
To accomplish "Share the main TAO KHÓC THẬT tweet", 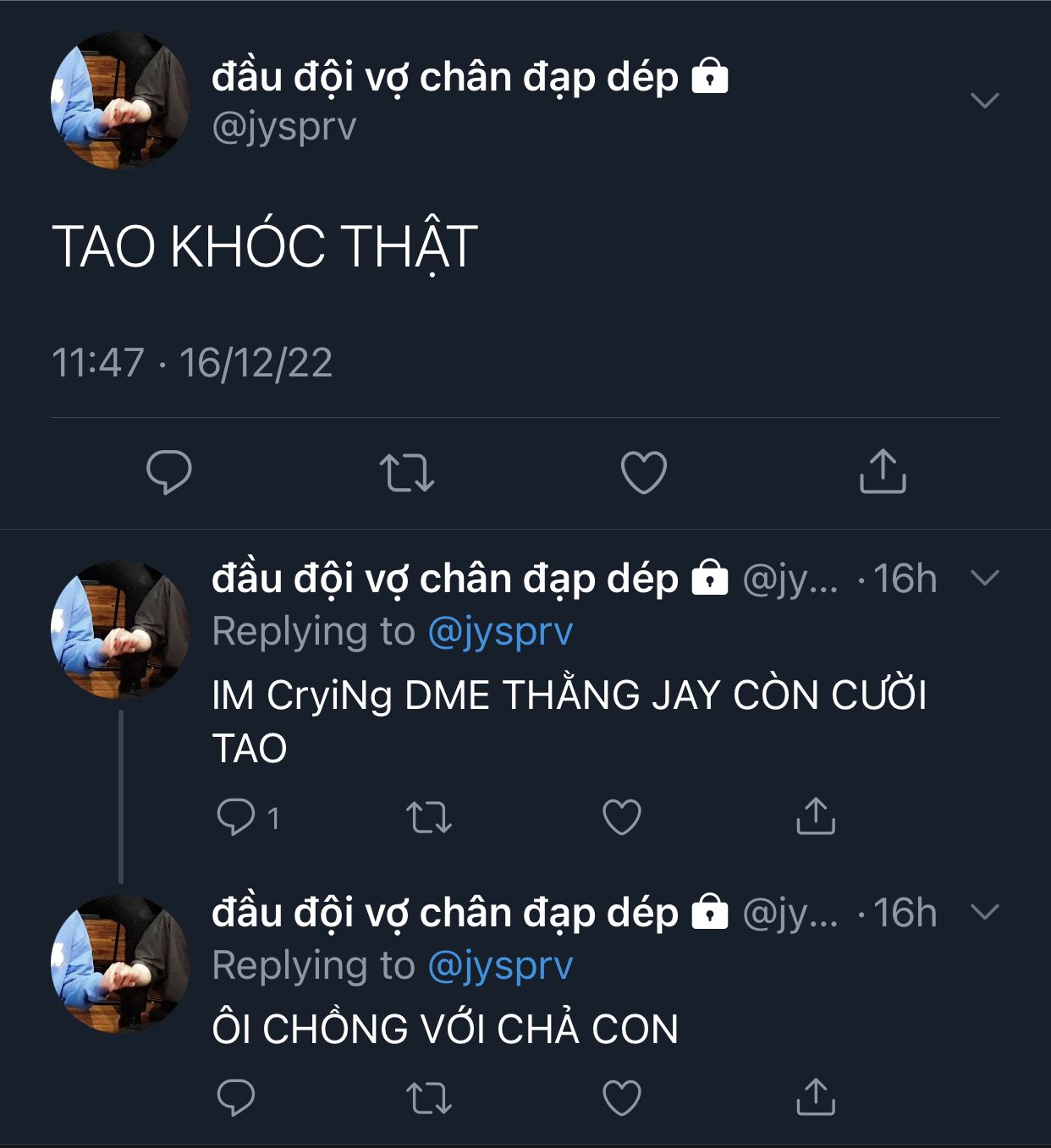I will tap(883, 470).
